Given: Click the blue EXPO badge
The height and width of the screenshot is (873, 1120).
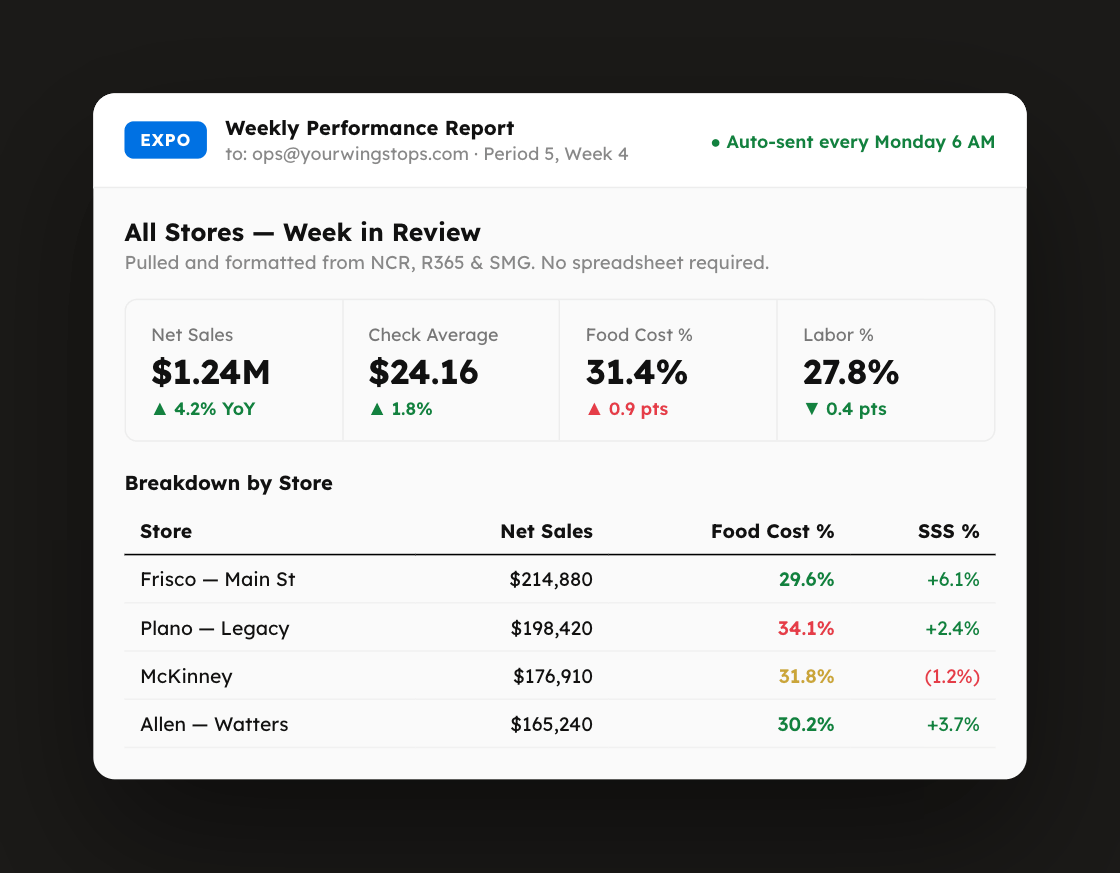Looking at the screenshot, I should pos(165,140).
